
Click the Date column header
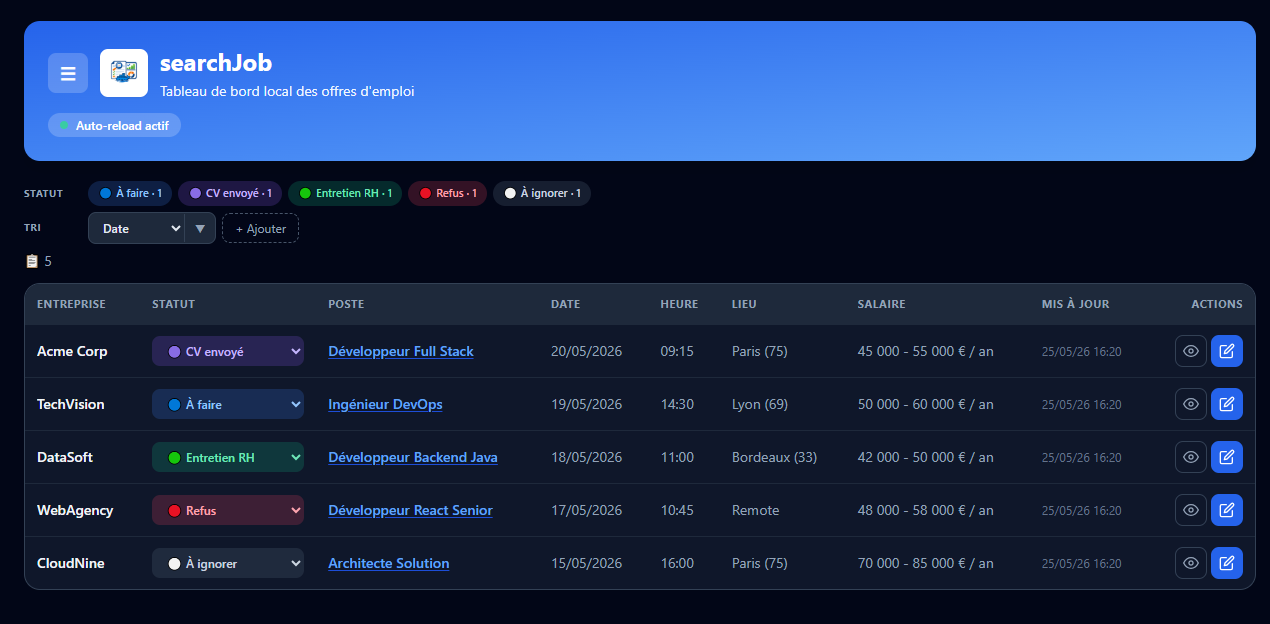point(565,304)
